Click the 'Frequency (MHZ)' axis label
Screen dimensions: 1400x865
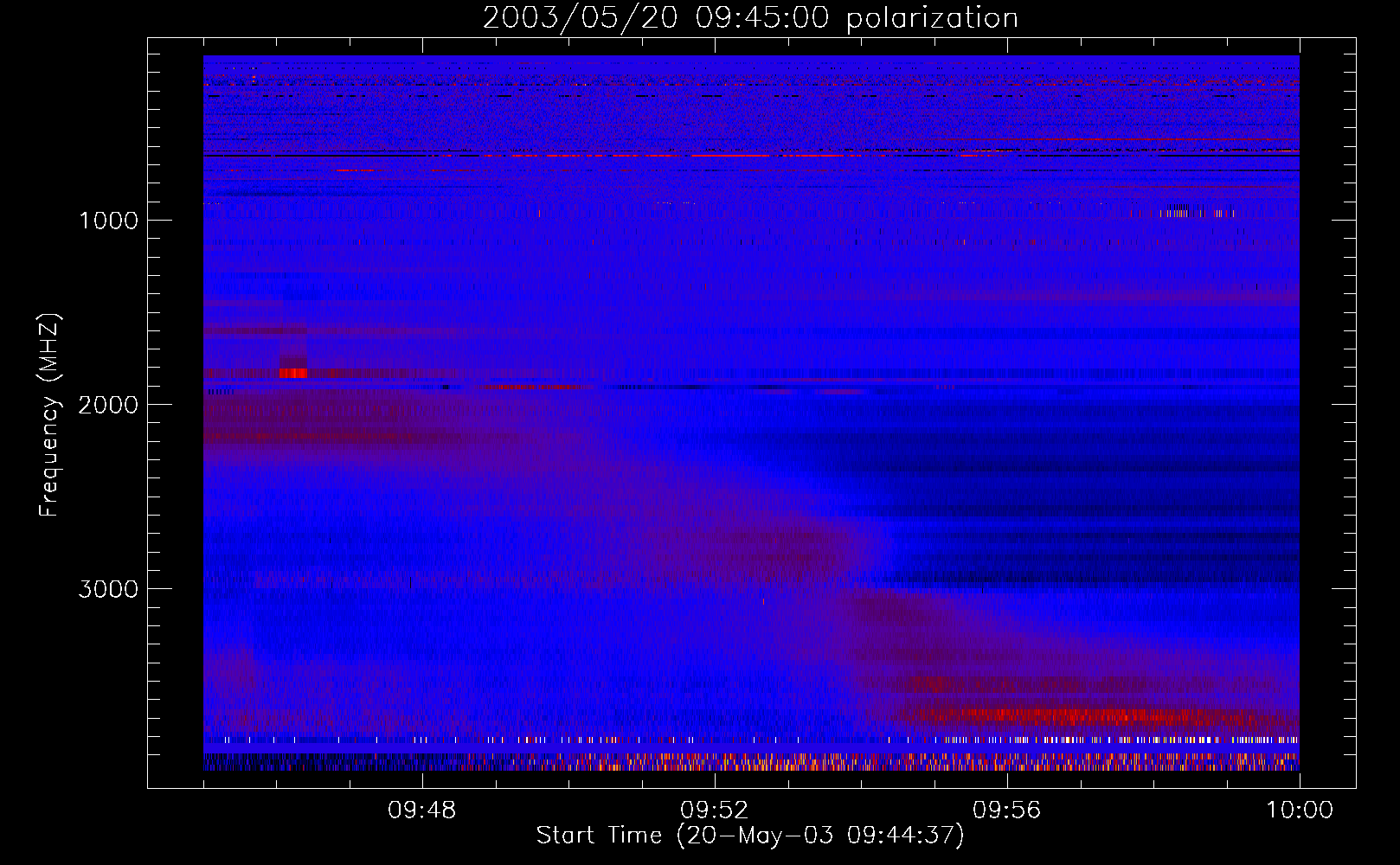click(x=50, y=415)
